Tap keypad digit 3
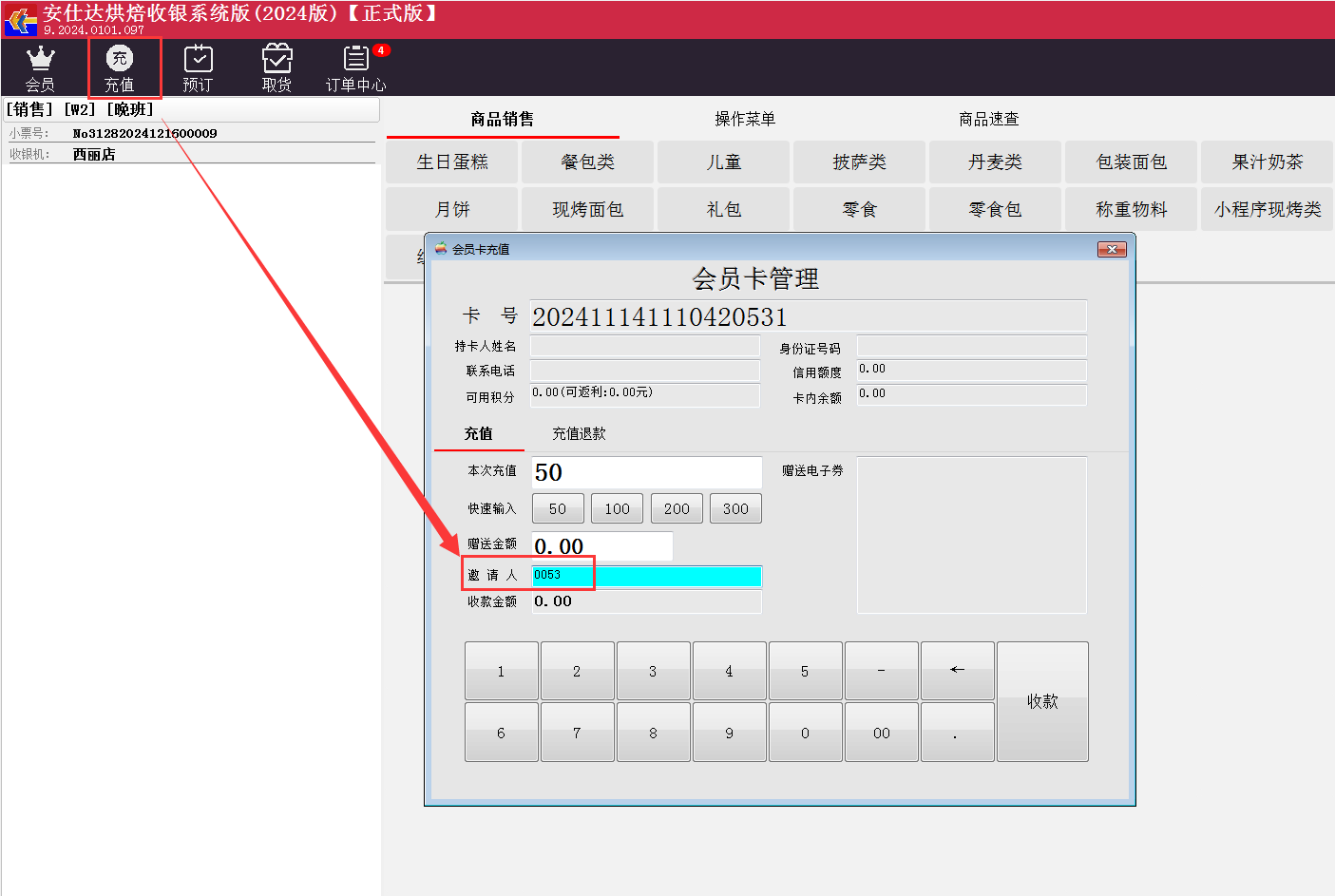The image size is (1335, 896). (x=654, y=671)
